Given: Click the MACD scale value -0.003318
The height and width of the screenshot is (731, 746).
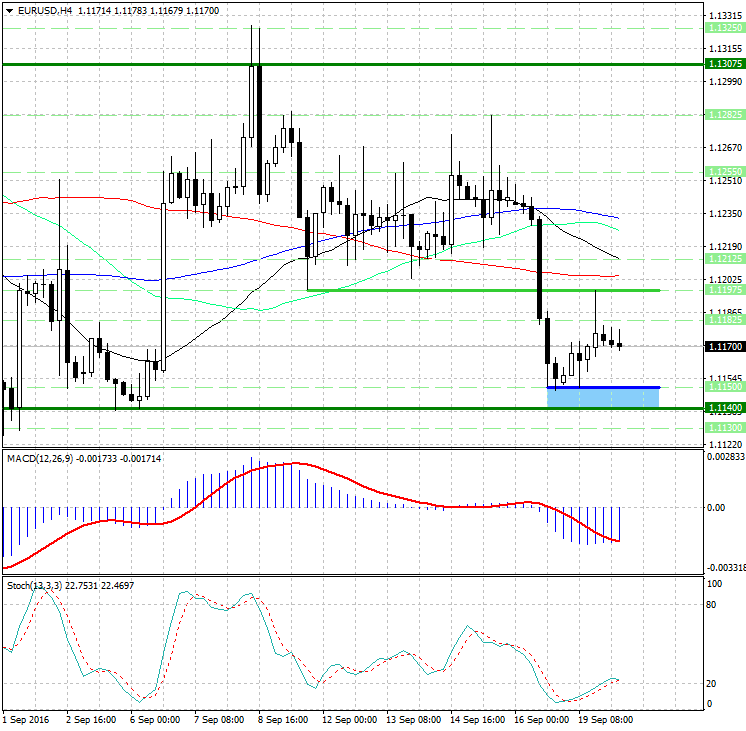Looking at the screenshot, I should (726, 568).
